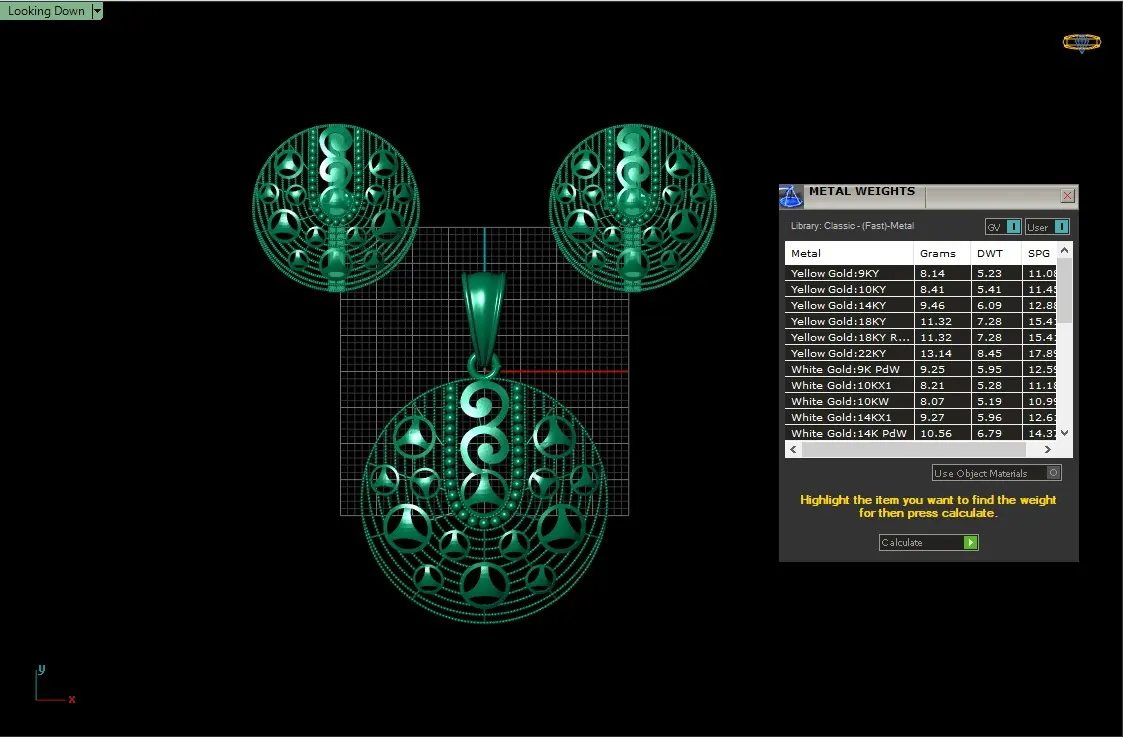Screen dimensions: 1123x737
Task: Click the Library: Classic - (Fast)-Metal label
Action: coord(852,226)
